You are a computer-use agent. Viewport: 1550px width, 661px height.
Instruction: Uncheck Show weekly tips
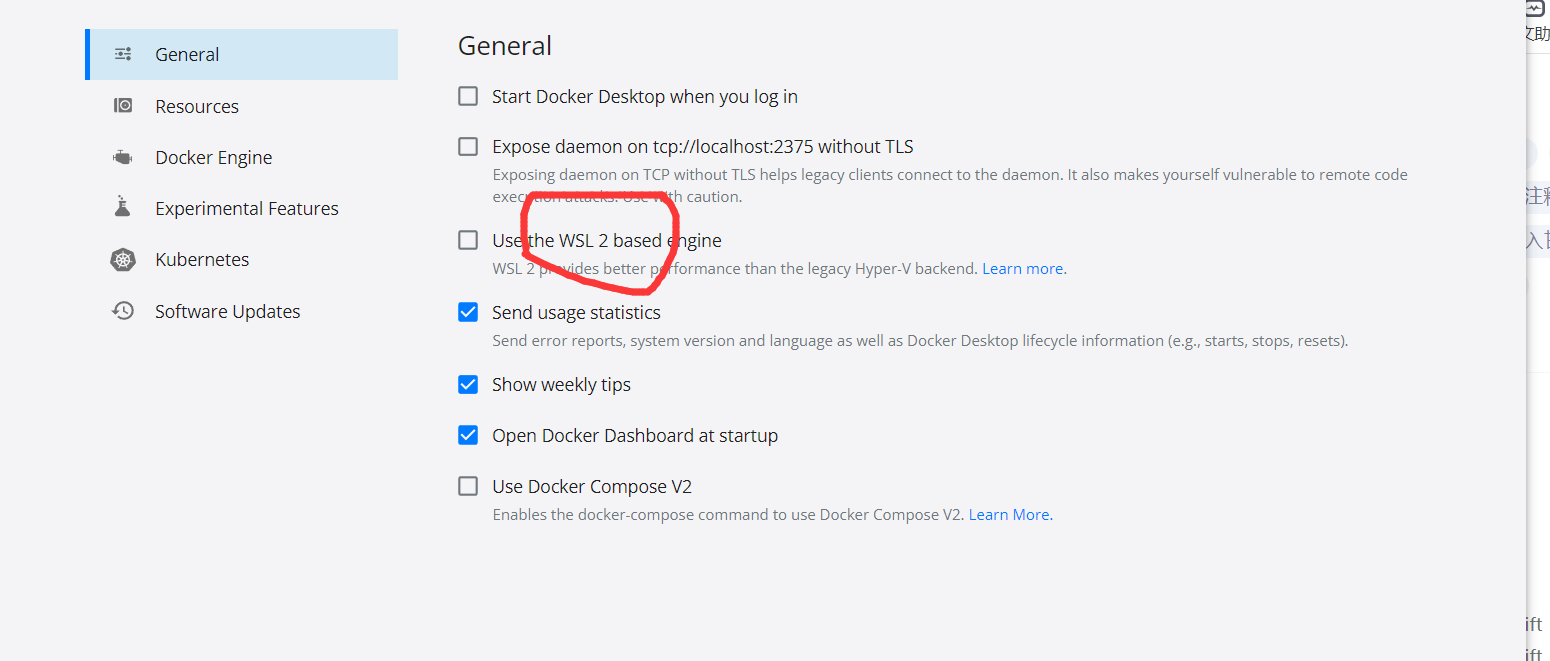pyautogui.click(x=468, y=384)
